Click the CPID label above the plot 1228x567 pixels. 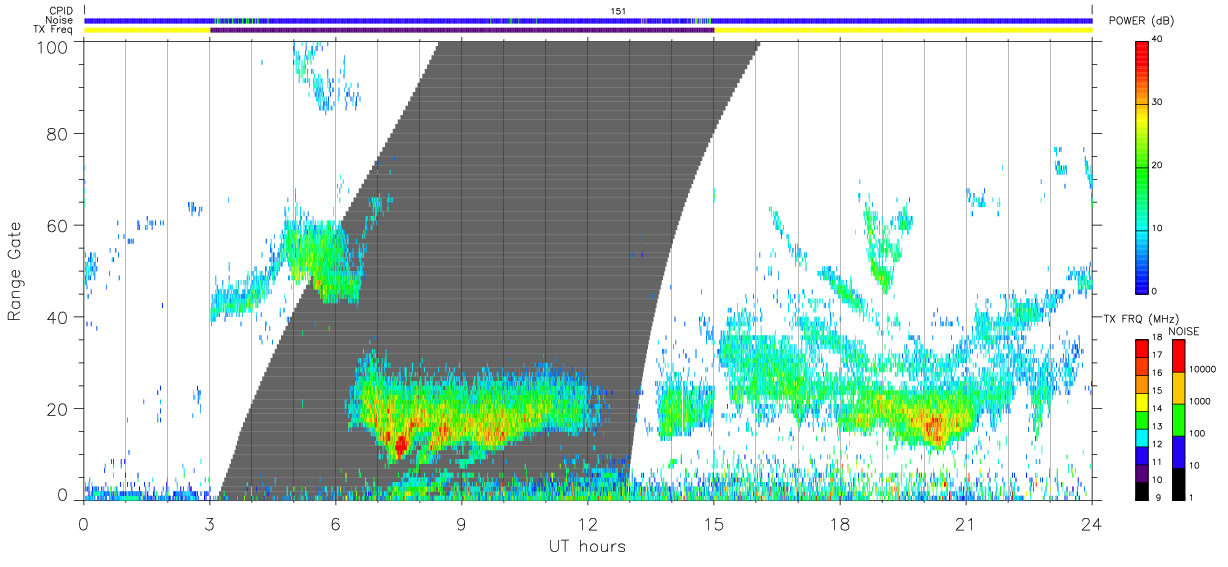pos(62,11)
